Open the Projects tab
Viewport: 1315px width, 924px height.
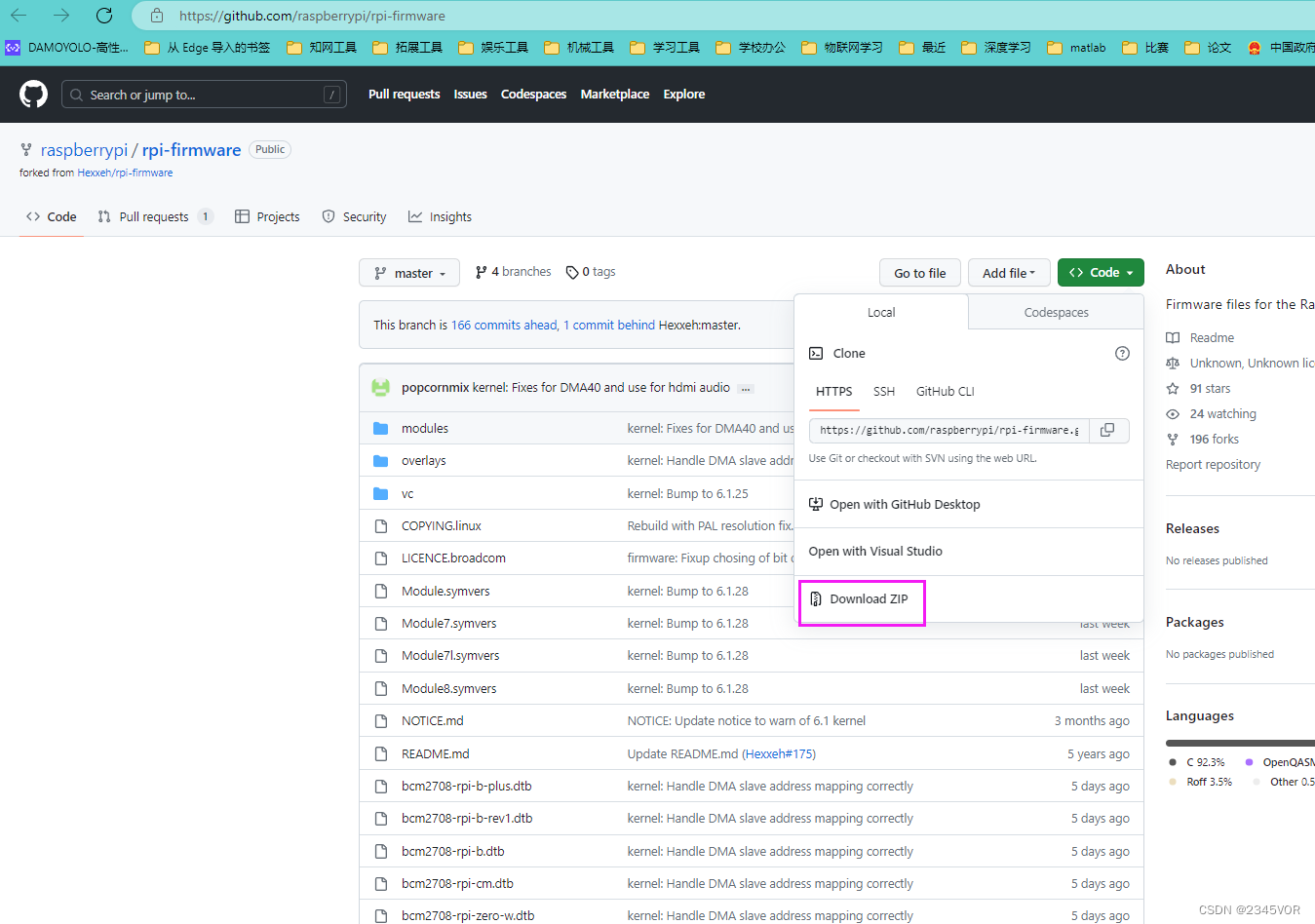[x=267, y=216]
